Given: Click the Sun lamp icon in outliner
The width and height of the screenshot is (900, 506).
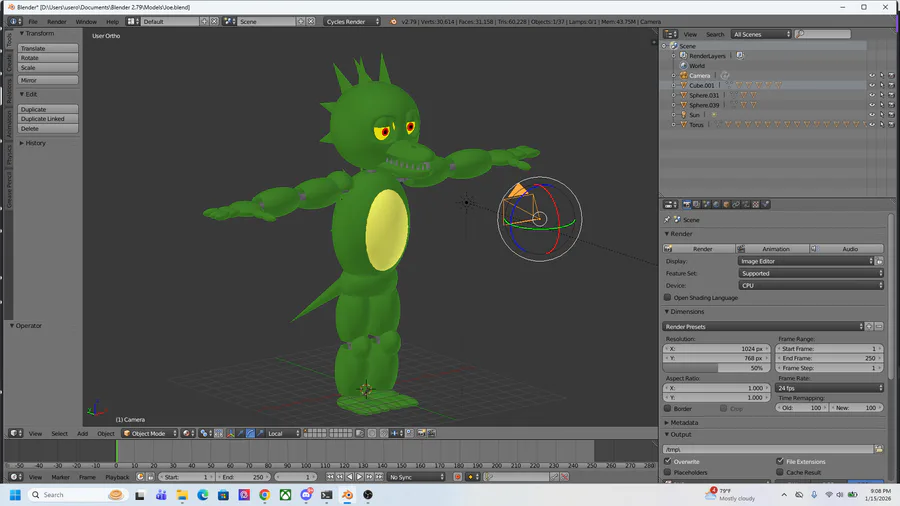Looking at the screenshot, I should [683, 115].
